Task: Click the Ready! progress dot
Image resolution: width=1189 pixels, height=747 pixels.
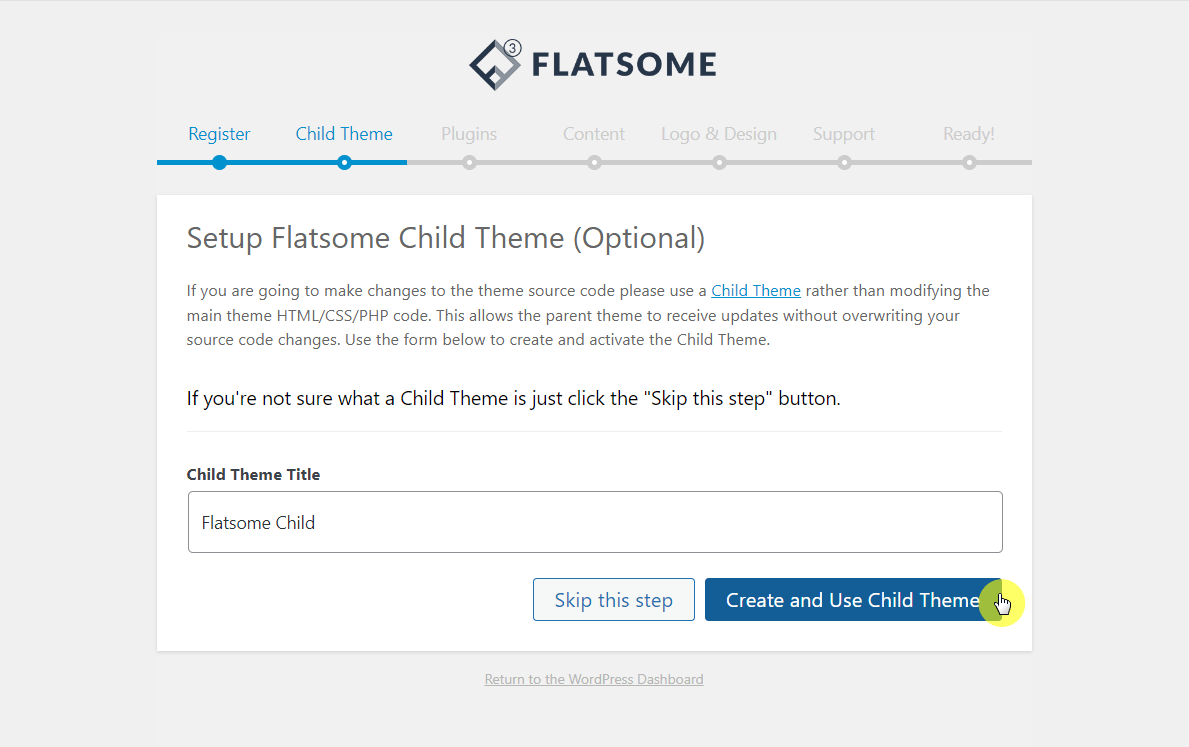Action: tap(969, 162)
